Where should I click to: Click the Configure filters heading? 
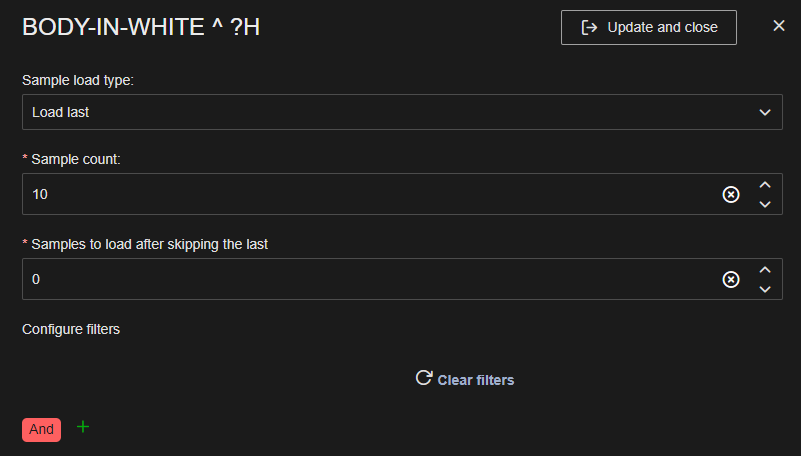[x=71, y=329]
